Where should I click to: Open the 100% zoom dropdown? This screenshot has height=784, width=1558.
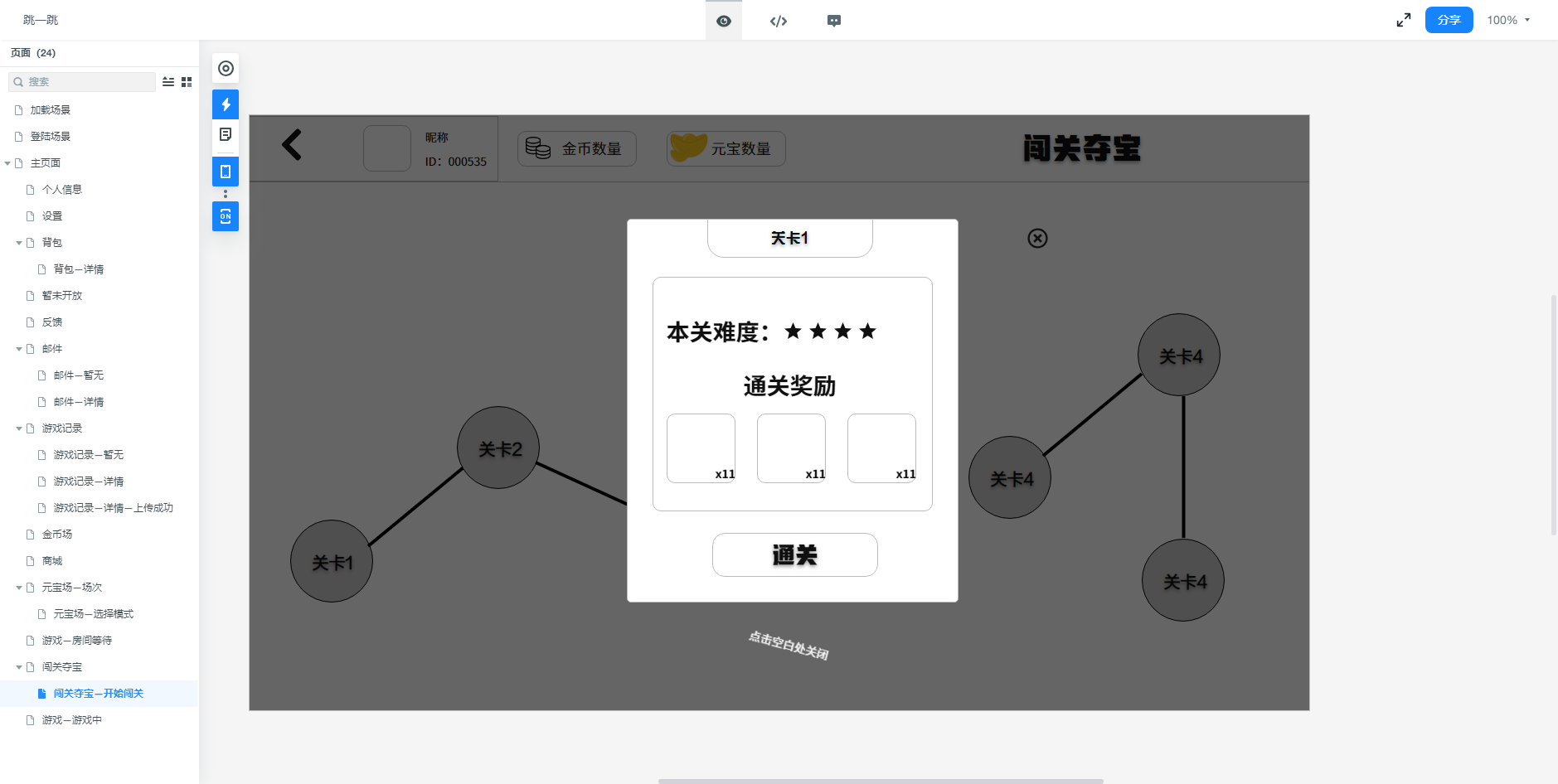[1508, 20]
